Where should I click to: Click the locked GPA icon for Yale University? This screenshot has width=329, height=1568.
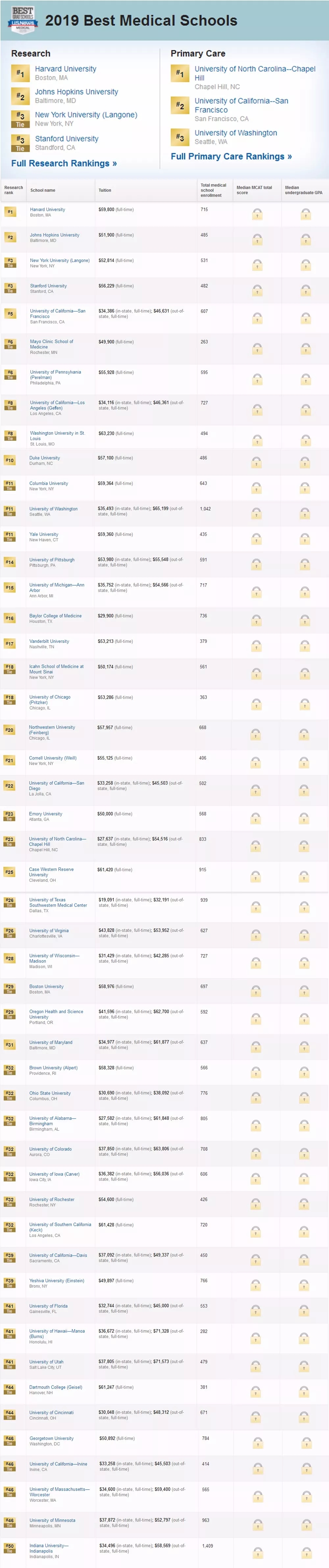click(x=305, y=539)
